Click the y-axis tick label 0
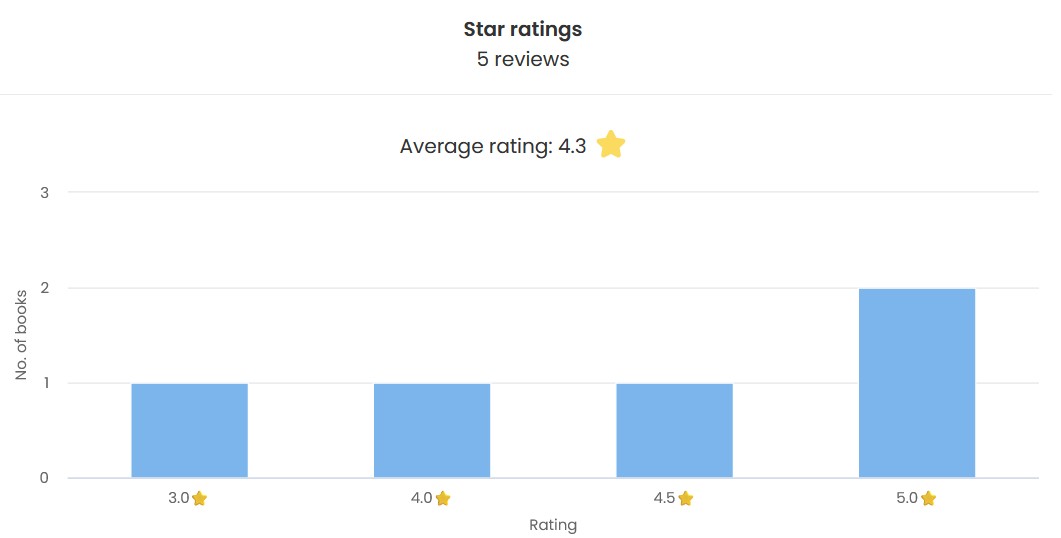Image resolution: width=1061 pixels, height=538 pixels. point(44,478)
